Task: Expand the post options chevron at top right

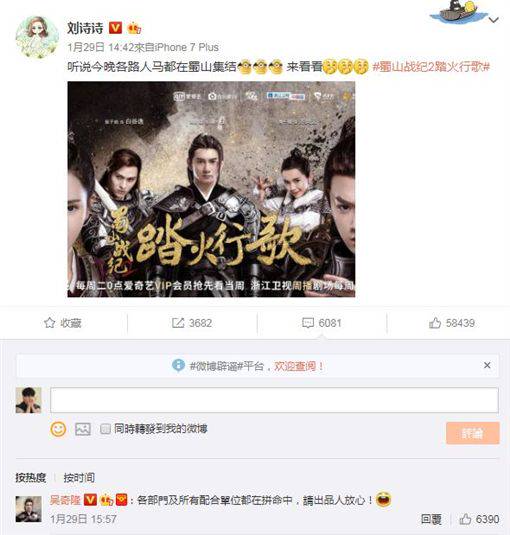Action: click(493, 20)
